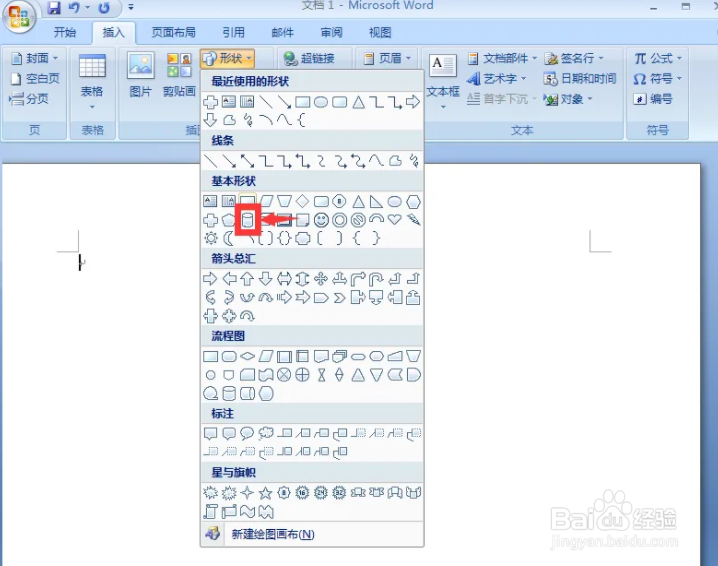This screenshot has width=718, height=566.
Task: Select the heart shape
Action: (x=395, y=219)
